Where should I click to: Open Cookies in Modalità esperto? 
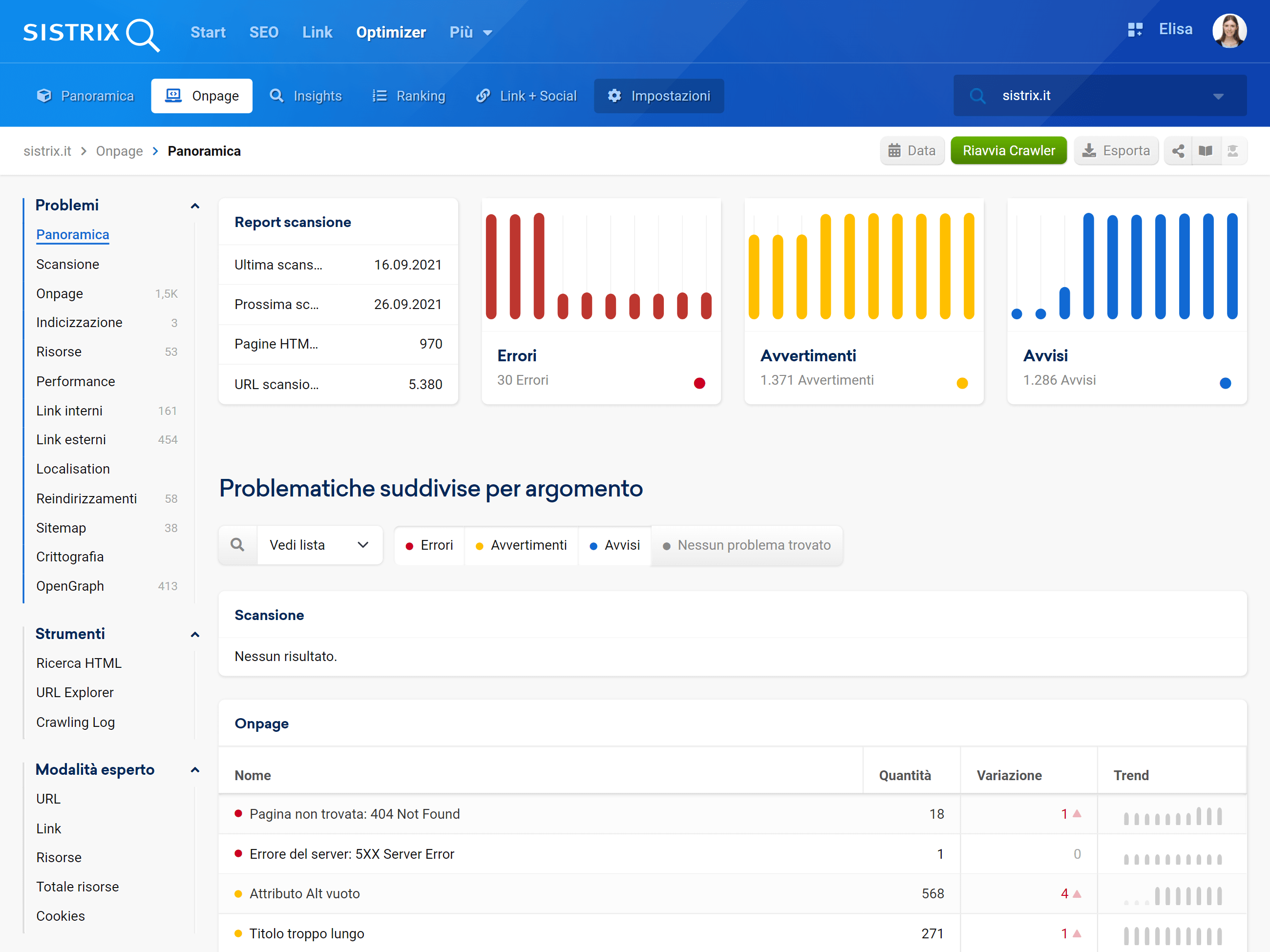click(60, 916)
